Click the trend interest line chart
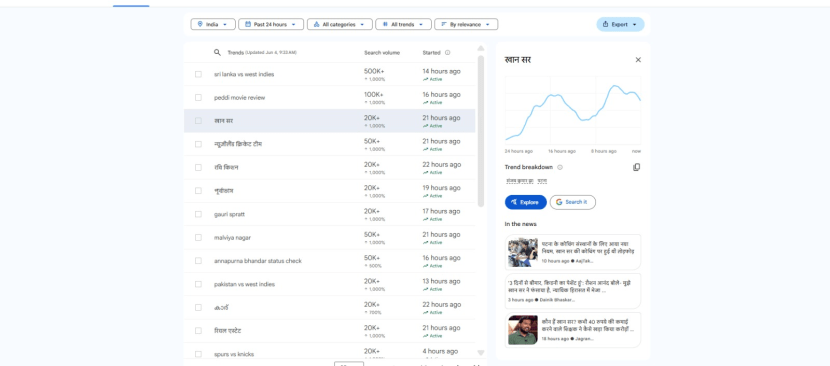This screenshot has height=366, width=830. tap(573, 110)
